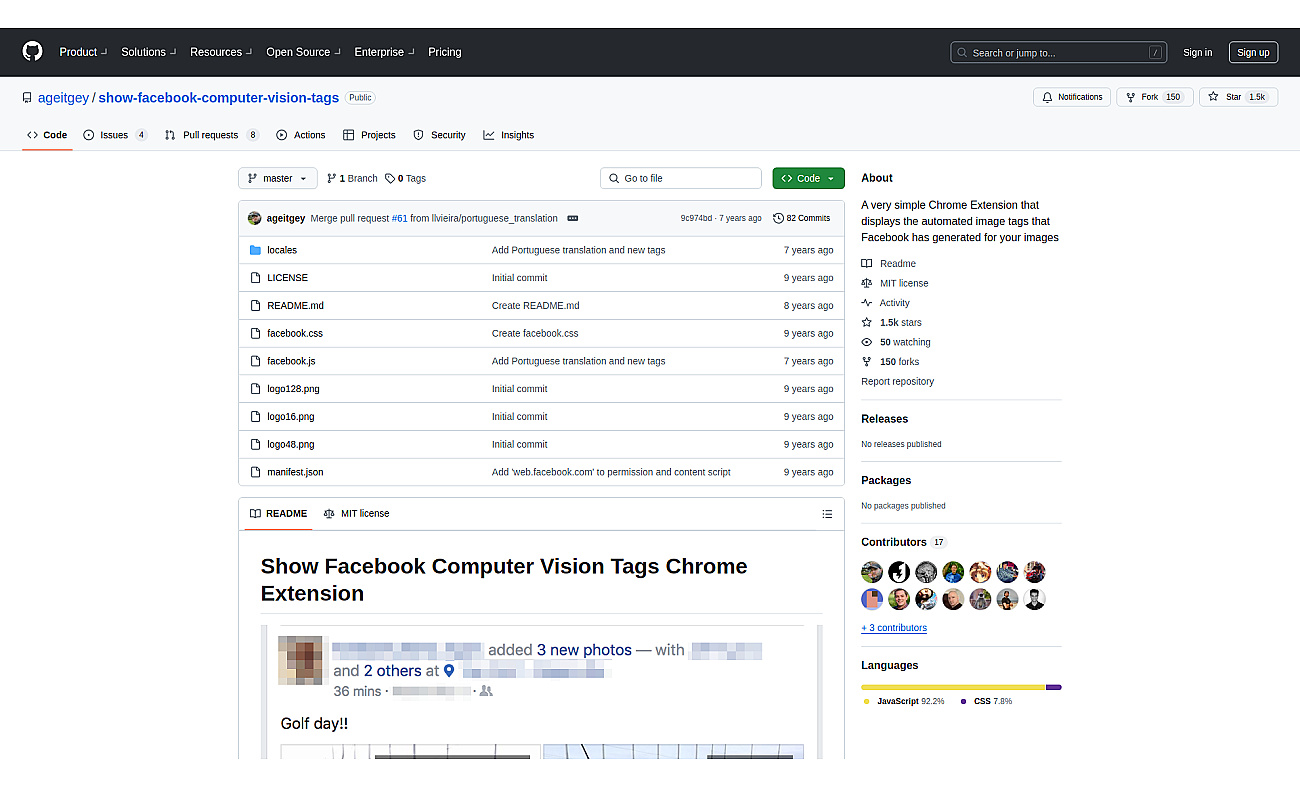1300x788 pixels.
Task: Go to the Pricing page
Action: 445,52
